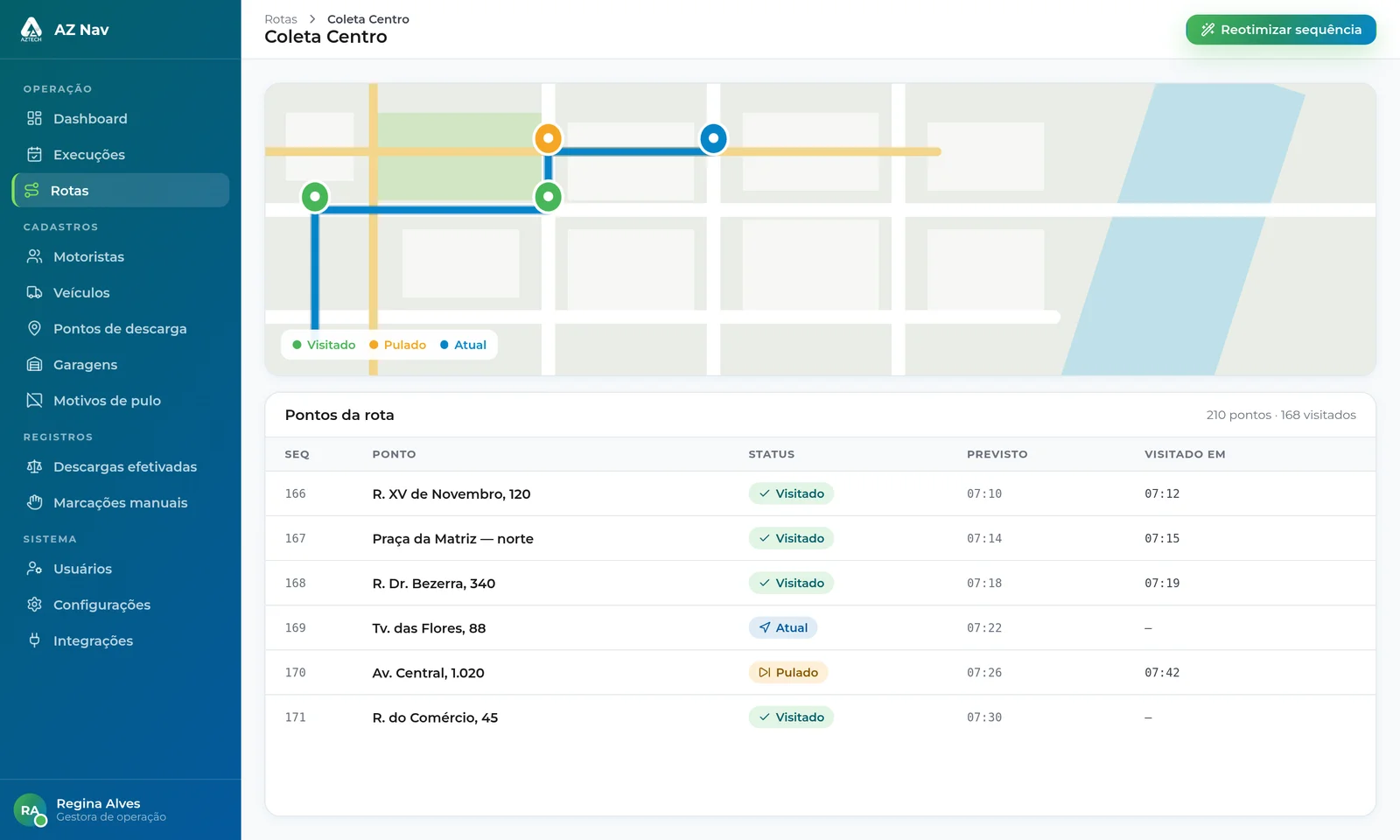1400x840 pixels.
Task: Click Regina Alves avatar RA
Action: tap(30, 809)
